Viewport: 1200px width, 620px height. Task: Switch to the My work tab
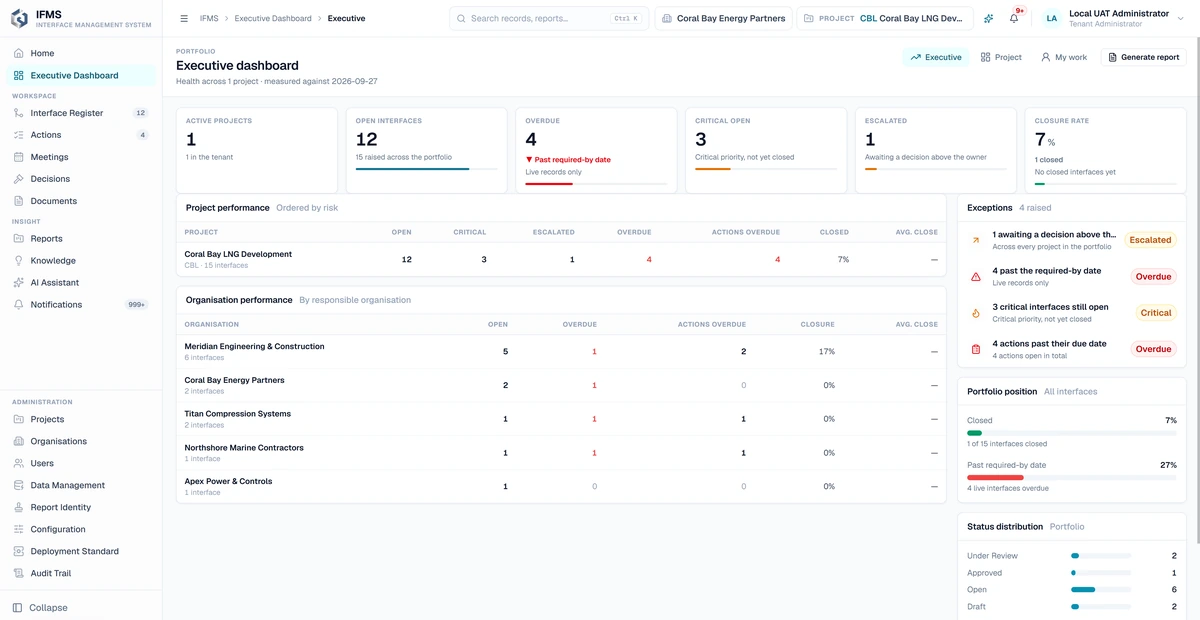(1064, 57)
